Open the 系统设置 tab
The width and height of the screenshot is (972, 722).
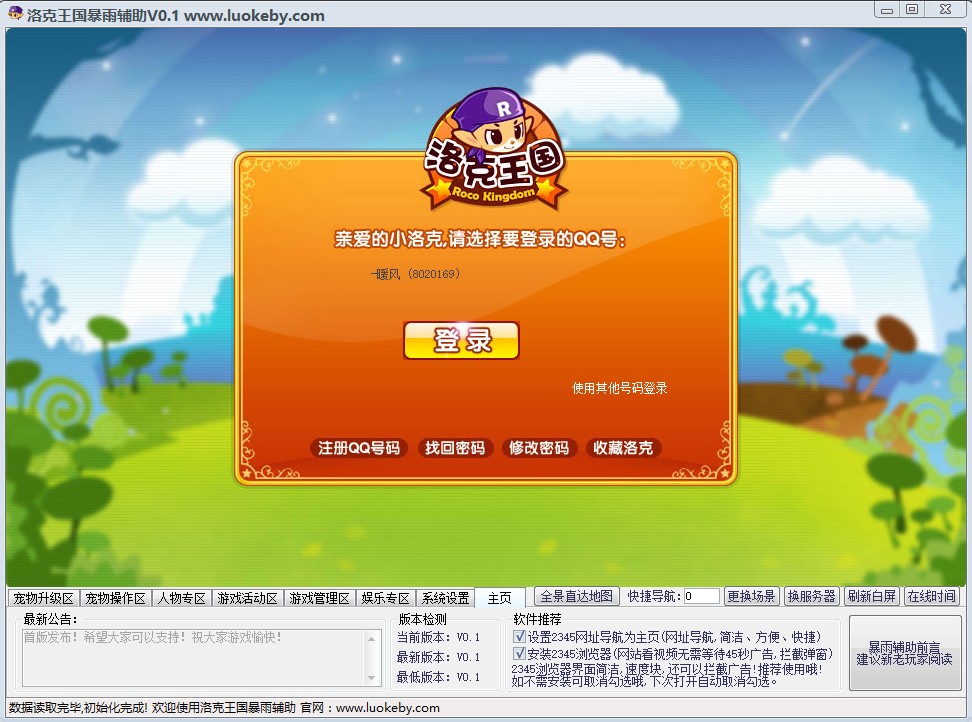pyautogui.click(x=445, y=598)
